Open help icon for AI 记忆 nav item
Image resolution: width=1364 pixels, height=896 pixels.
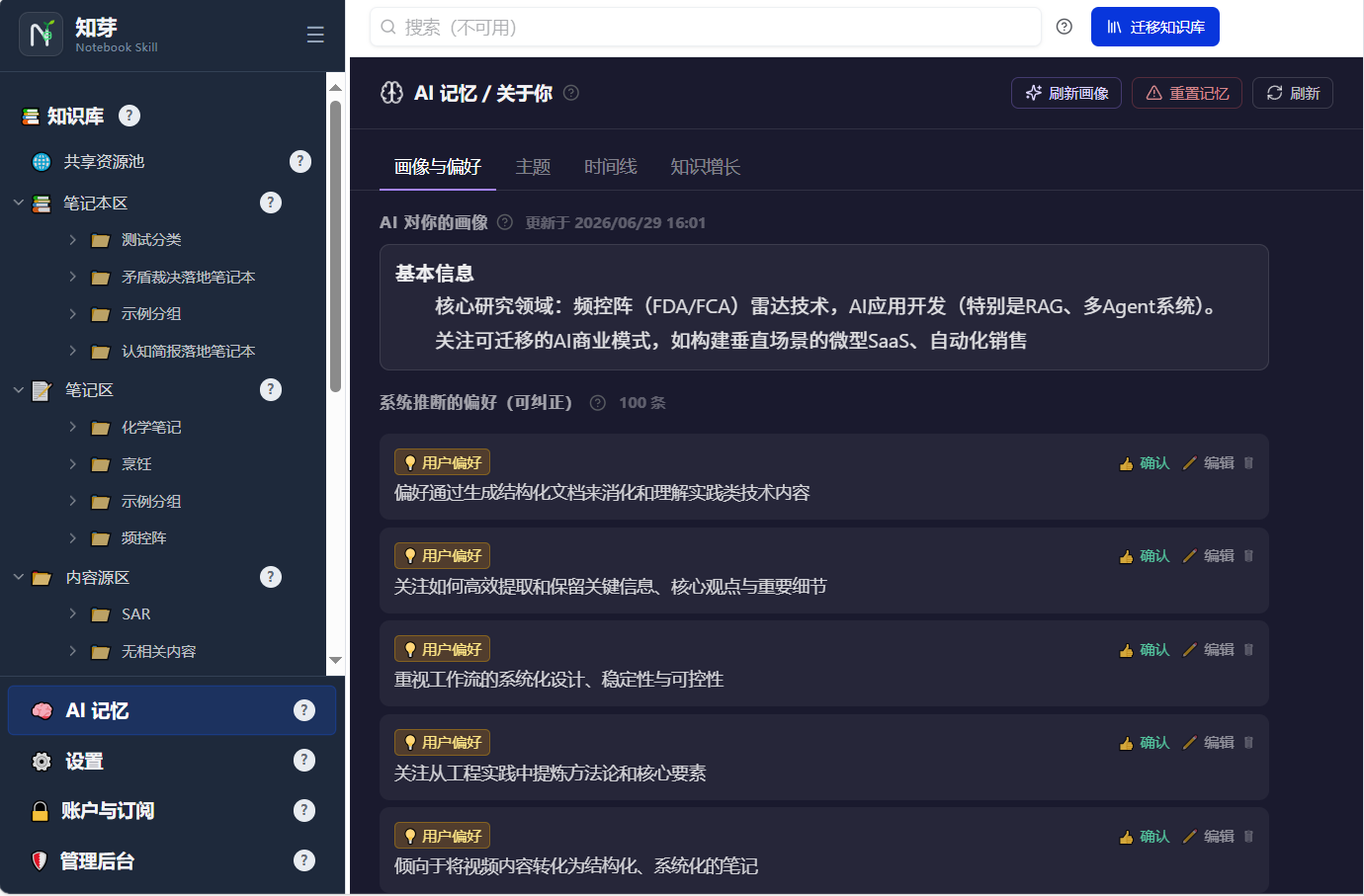[x=304, y=710]
